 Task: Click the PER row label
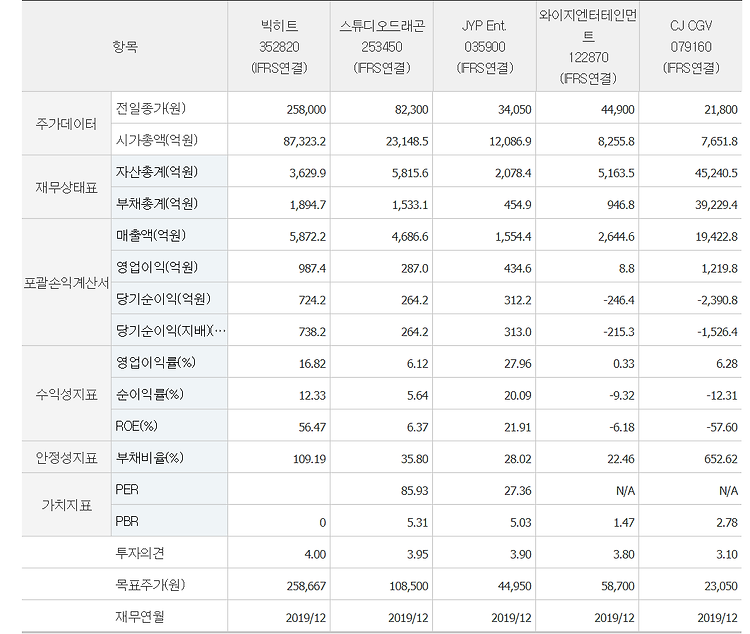[127, 489]
